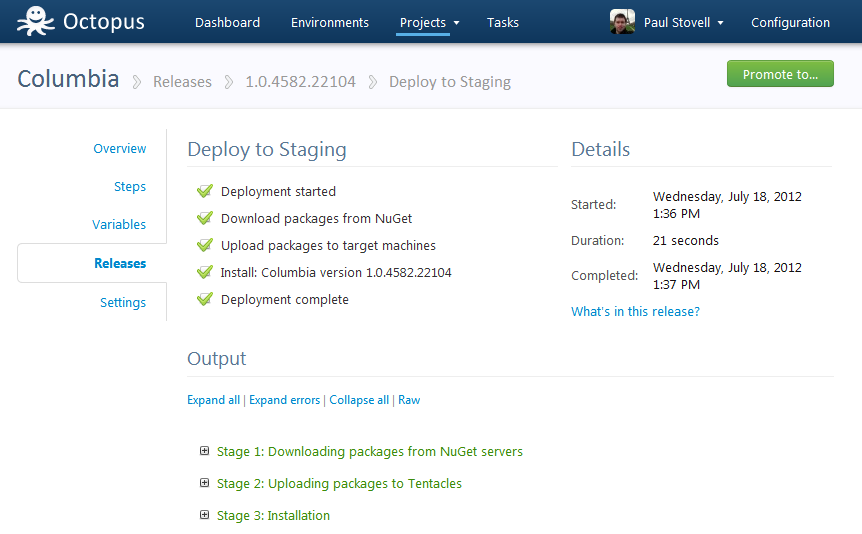Image resolution: width=862 pixels, height=534 pixels.
Task: Switch to the Settings side tab
Action: 123,302
